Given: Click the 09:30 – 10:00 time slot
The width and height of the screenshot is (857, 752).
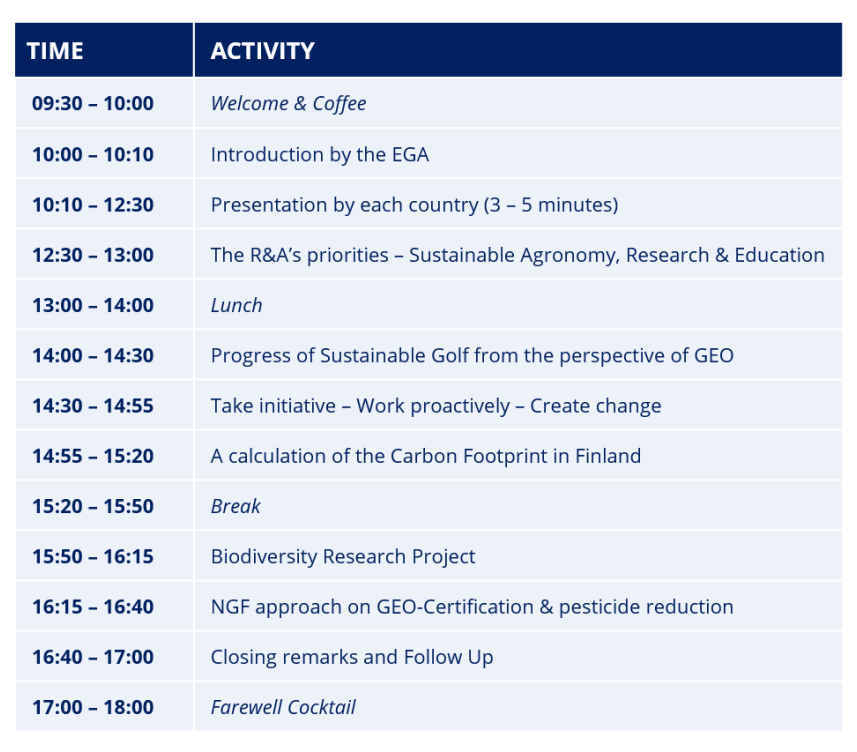Looking at the screenshot, I should tap(93, 103).
